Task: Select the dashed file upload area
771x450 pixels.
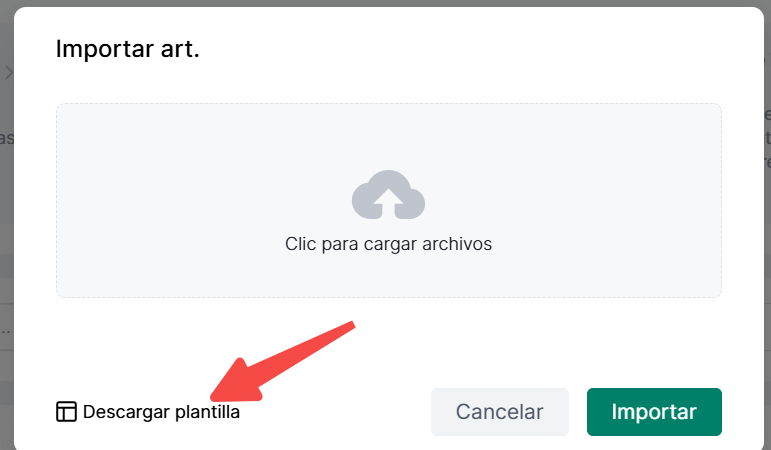Action: 389,200
